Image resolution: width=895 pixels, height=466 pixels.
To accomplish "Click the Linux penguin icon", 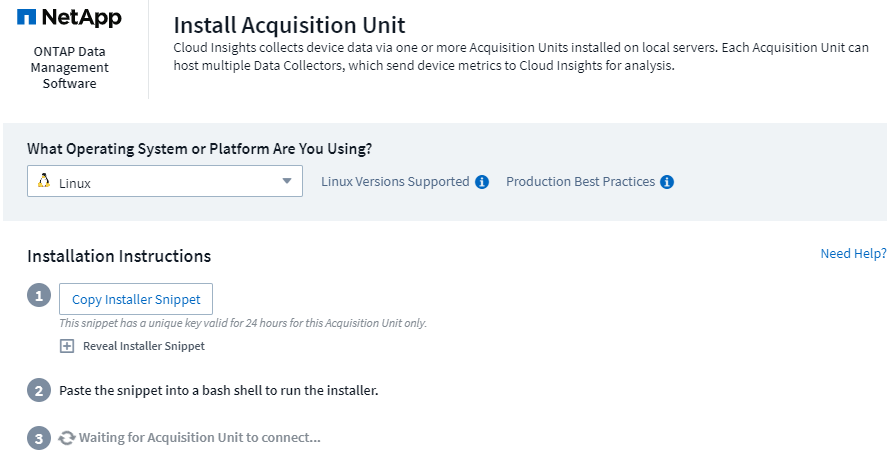I will pos(43,181).
